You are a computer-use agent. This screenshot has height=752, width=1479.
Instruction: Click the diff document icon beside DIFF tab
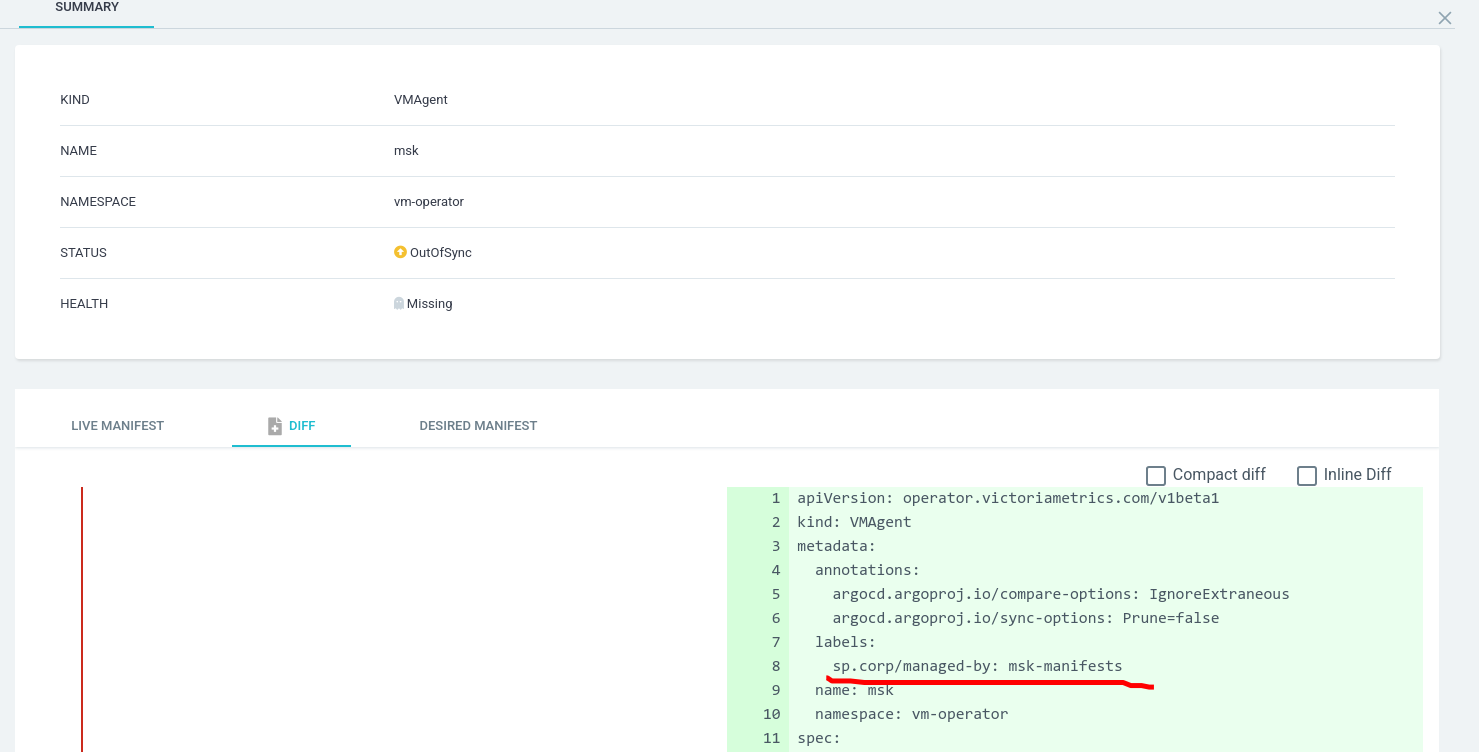[x=274, y=425]
